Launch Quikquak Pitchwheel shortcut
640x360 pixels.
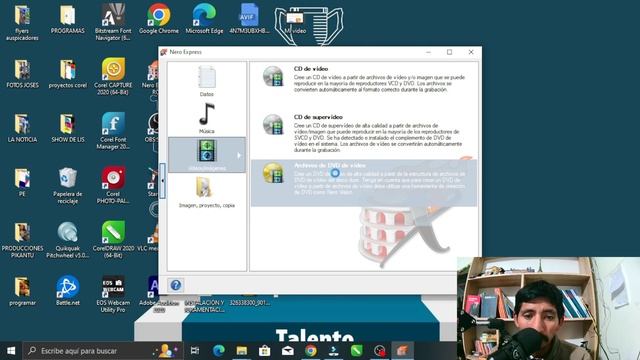pos(68,240)
